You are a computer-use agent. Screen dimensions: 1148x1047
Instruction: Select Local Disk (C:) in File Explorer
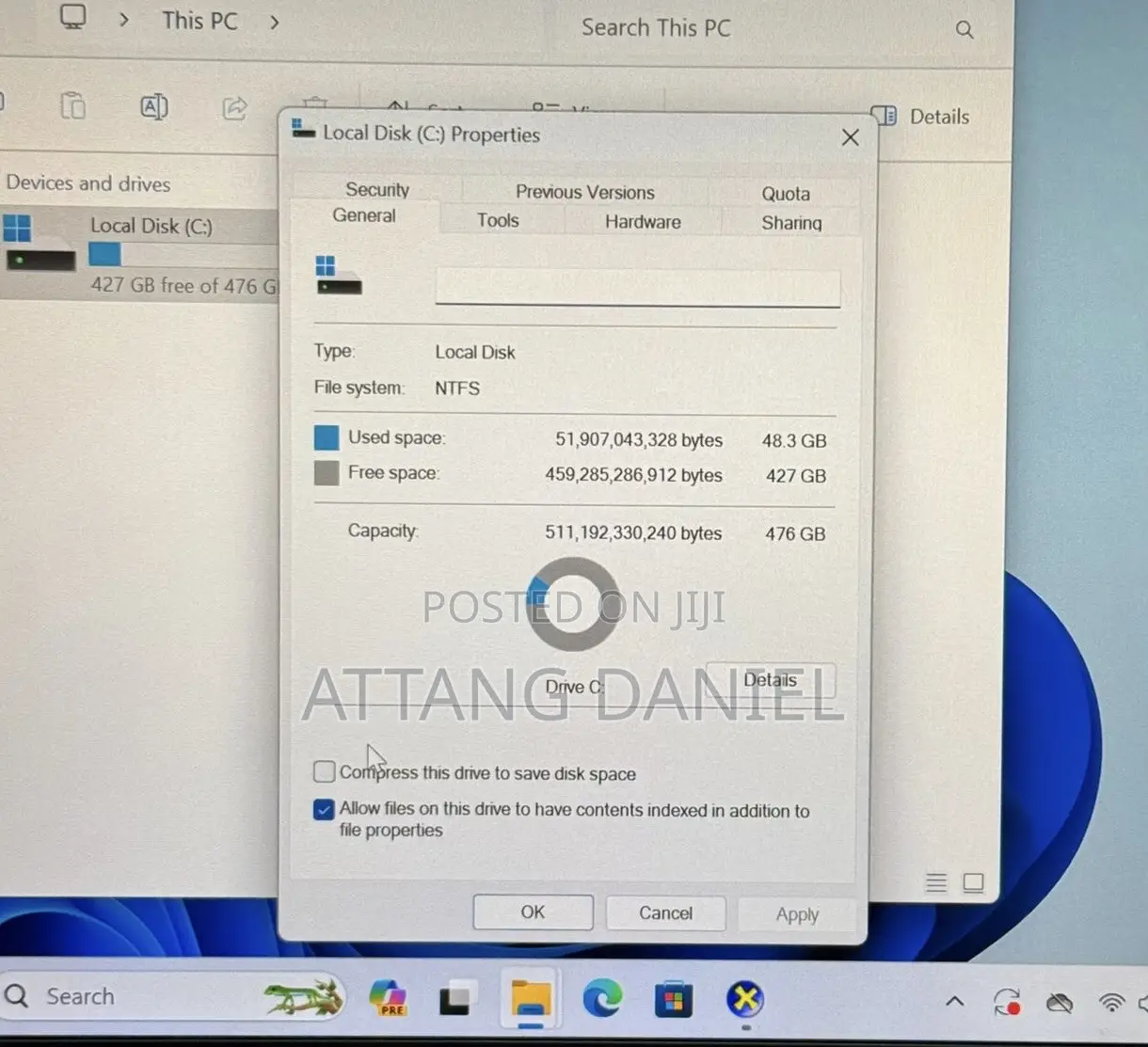coord(139,255)
